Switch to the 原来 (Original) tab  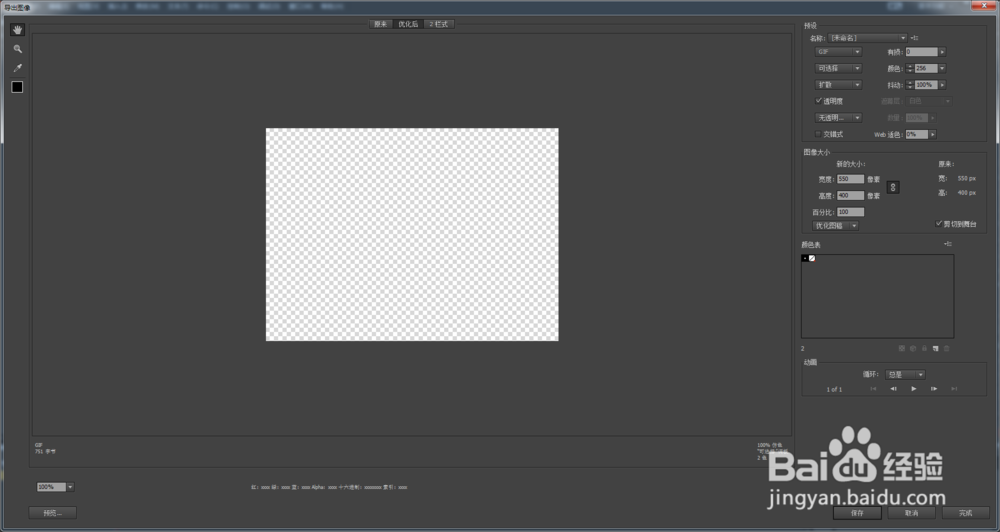click(381, 24)
